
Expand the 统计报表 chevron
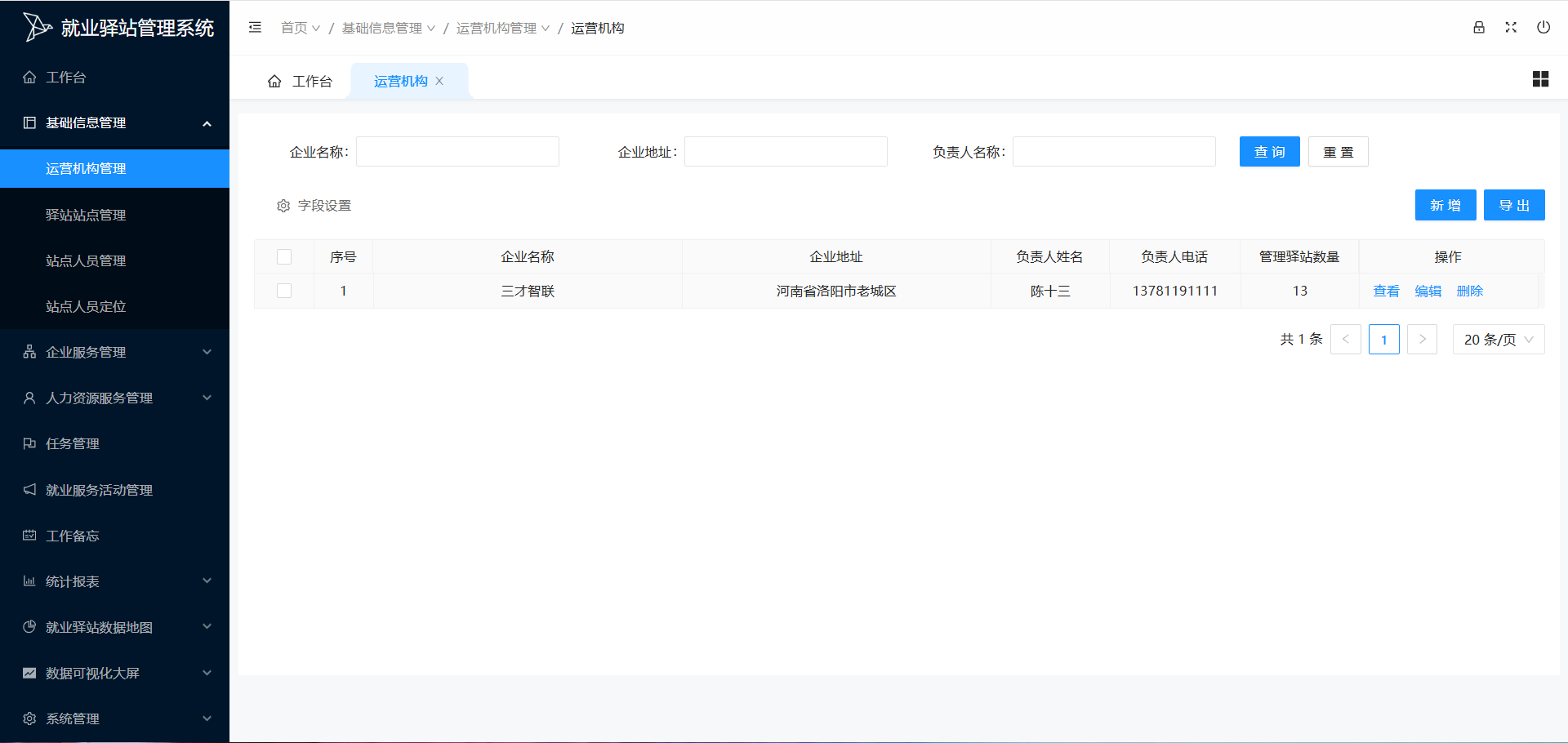point(207,581)
